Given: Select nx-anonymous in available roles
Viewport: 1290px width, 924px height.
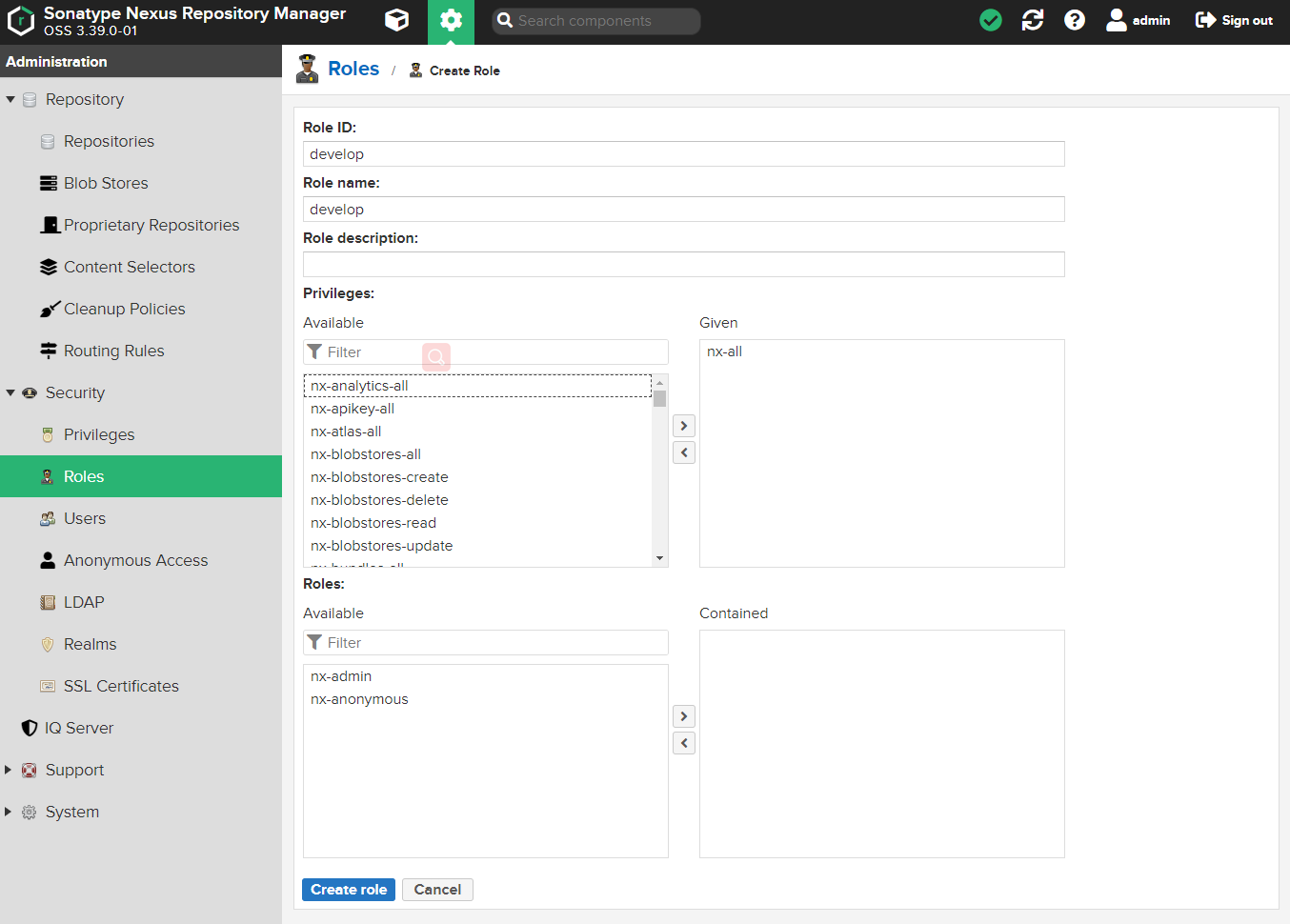Looking at the screenshot, I should [x=486, y=699].
